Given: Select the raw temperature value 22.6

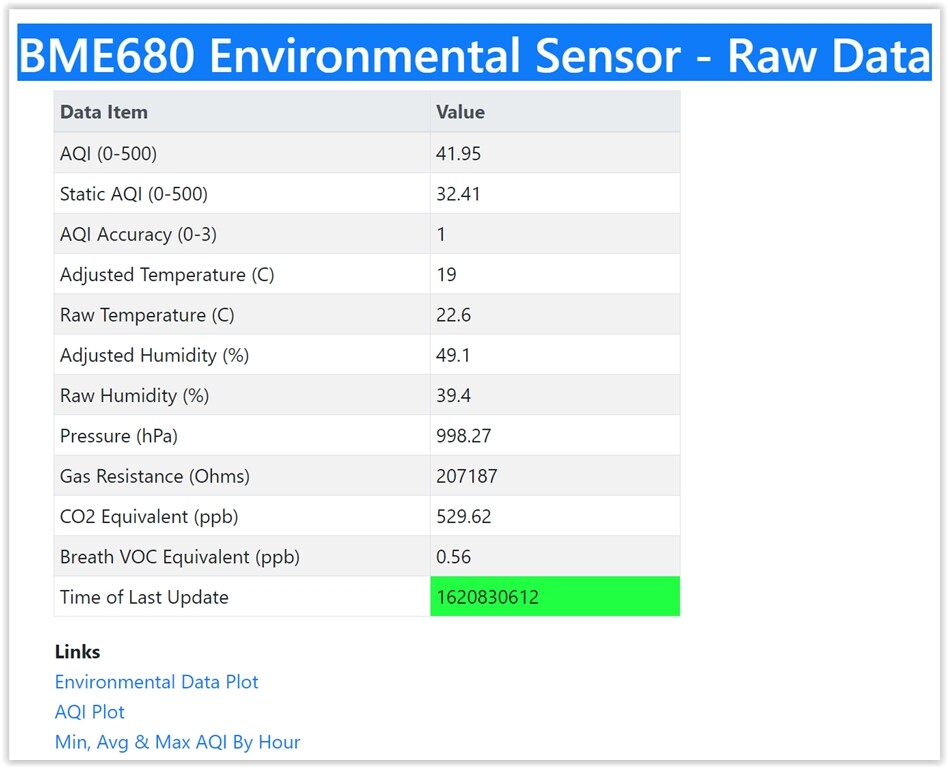Looking at the screenshot, I should 453,315.
